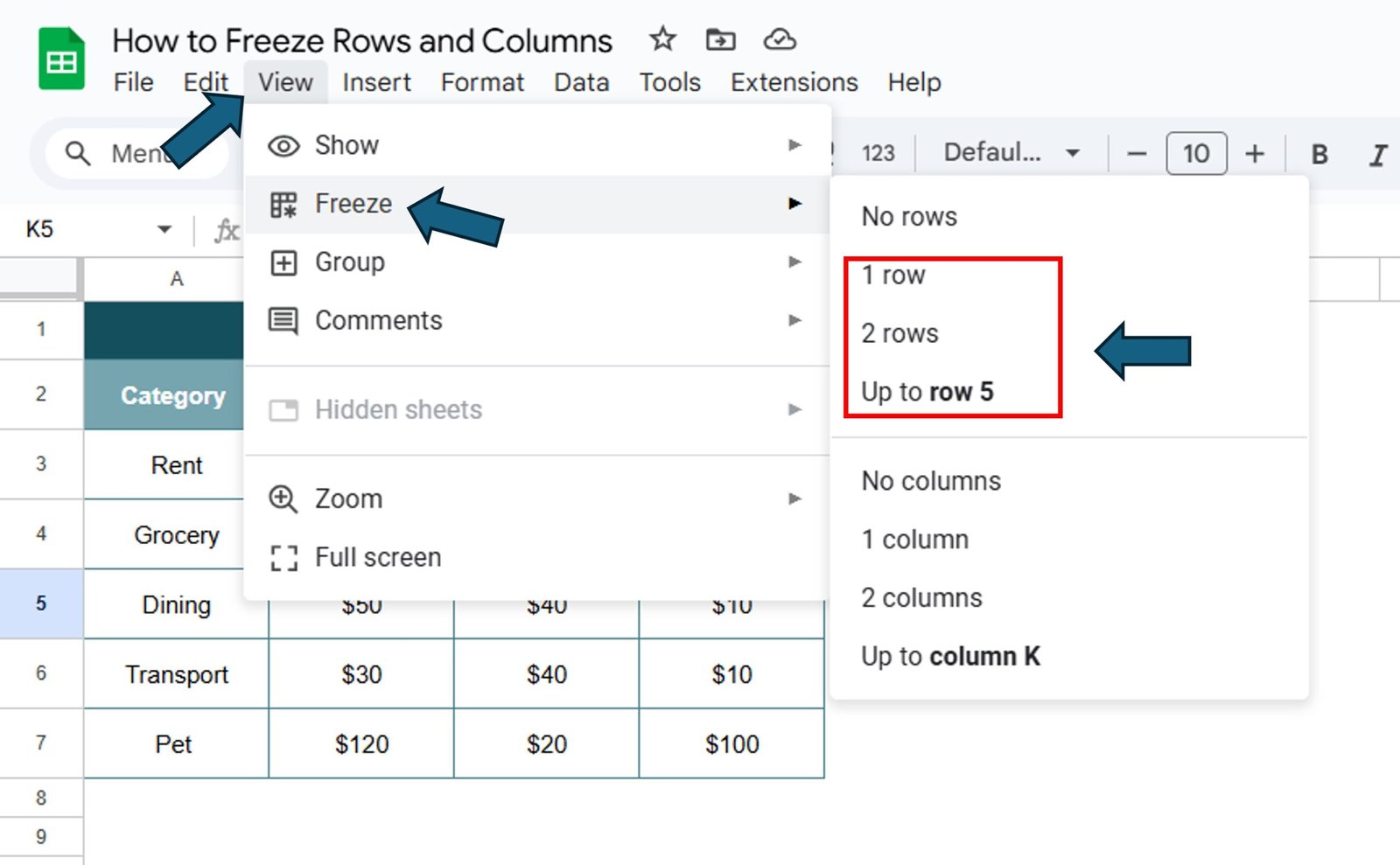This screenshot has height=865, width=1400.
Task: Click the Group plus-box icon
Action: point(283,263)
